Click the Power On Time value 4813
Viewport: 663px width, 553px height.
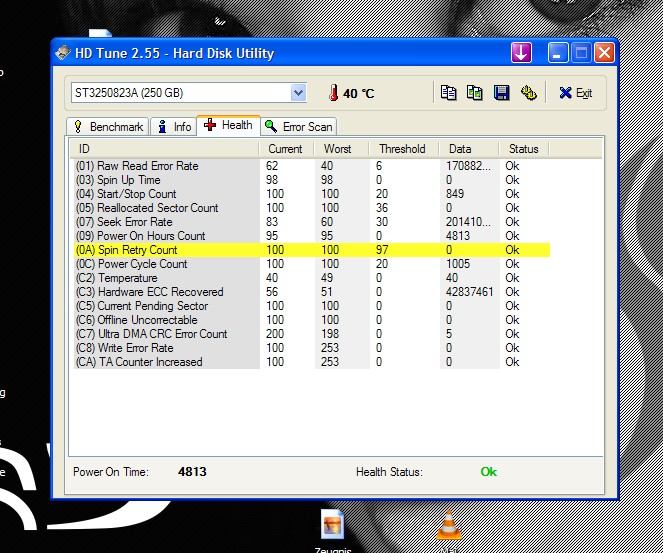[x=192, y=471]
